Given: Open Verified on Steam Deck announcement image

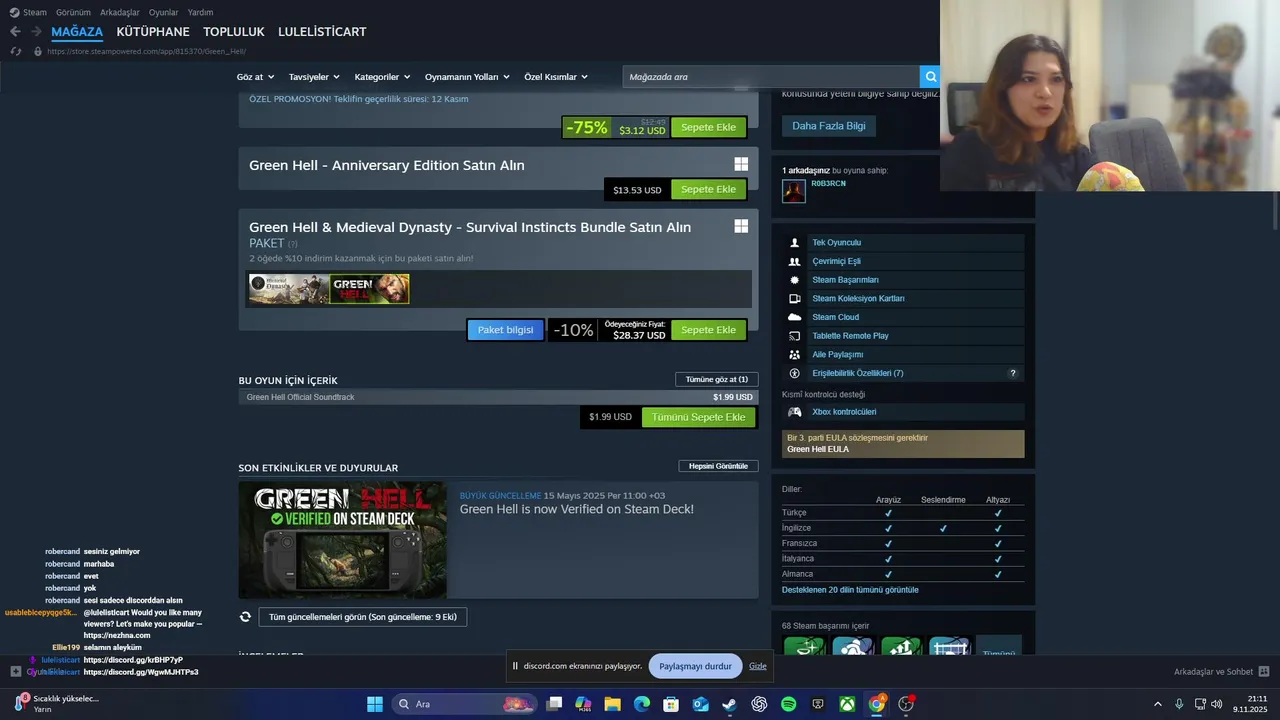Looking at the screenshot, I should (342, 540).
